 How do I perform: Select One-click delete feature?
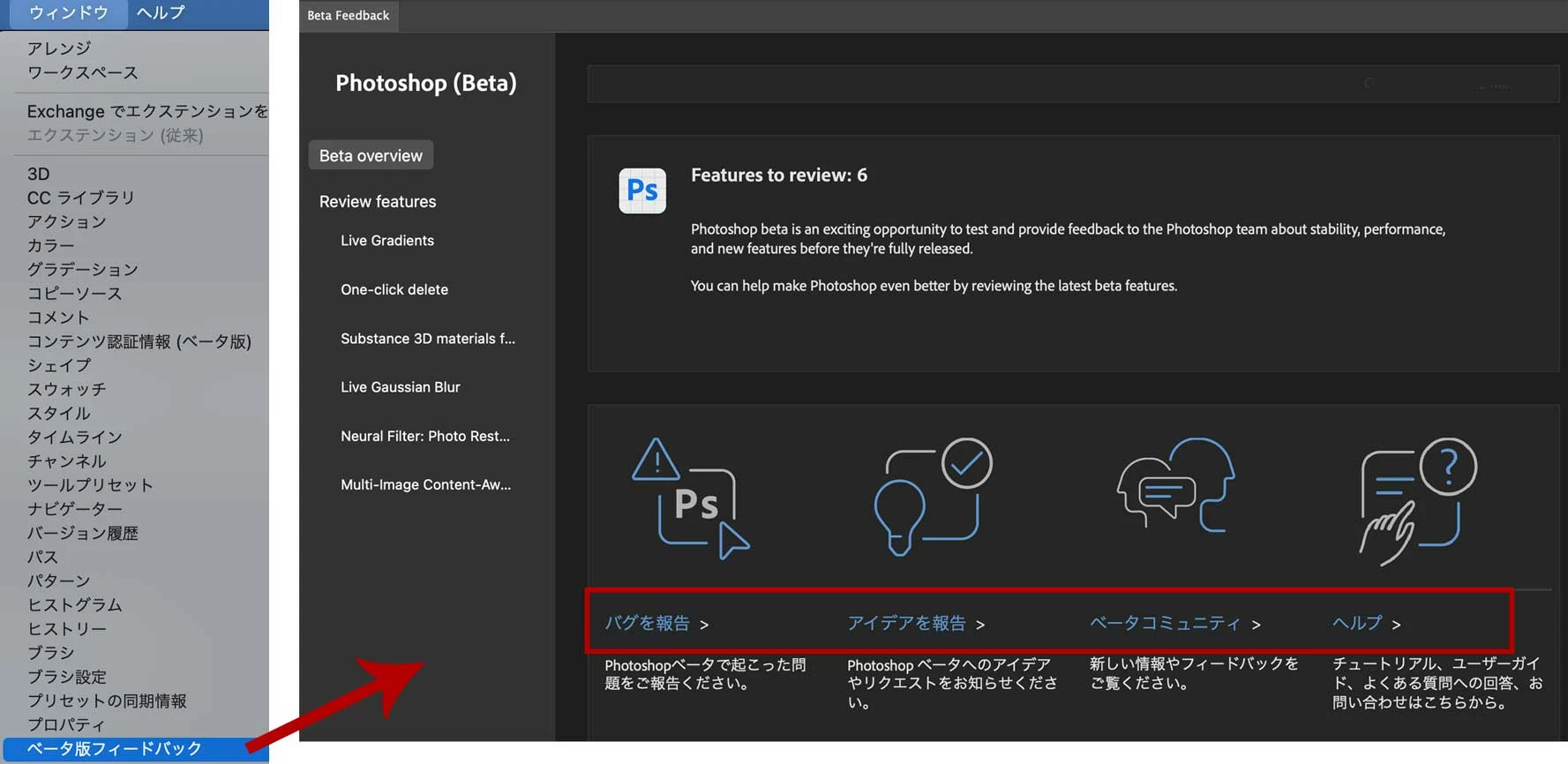[394, 289]
